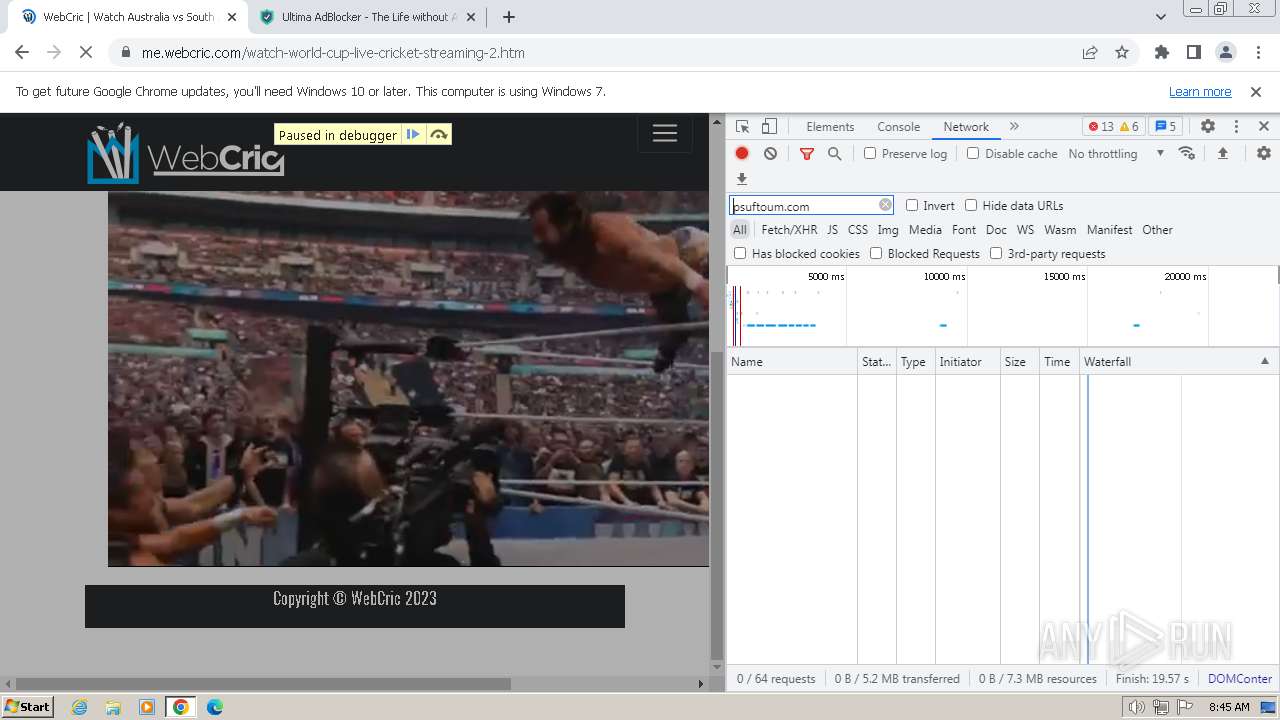The image size is (1280, 720).
Task: Resume script execution in debugger overlay
Action: (x=413, y=134)
